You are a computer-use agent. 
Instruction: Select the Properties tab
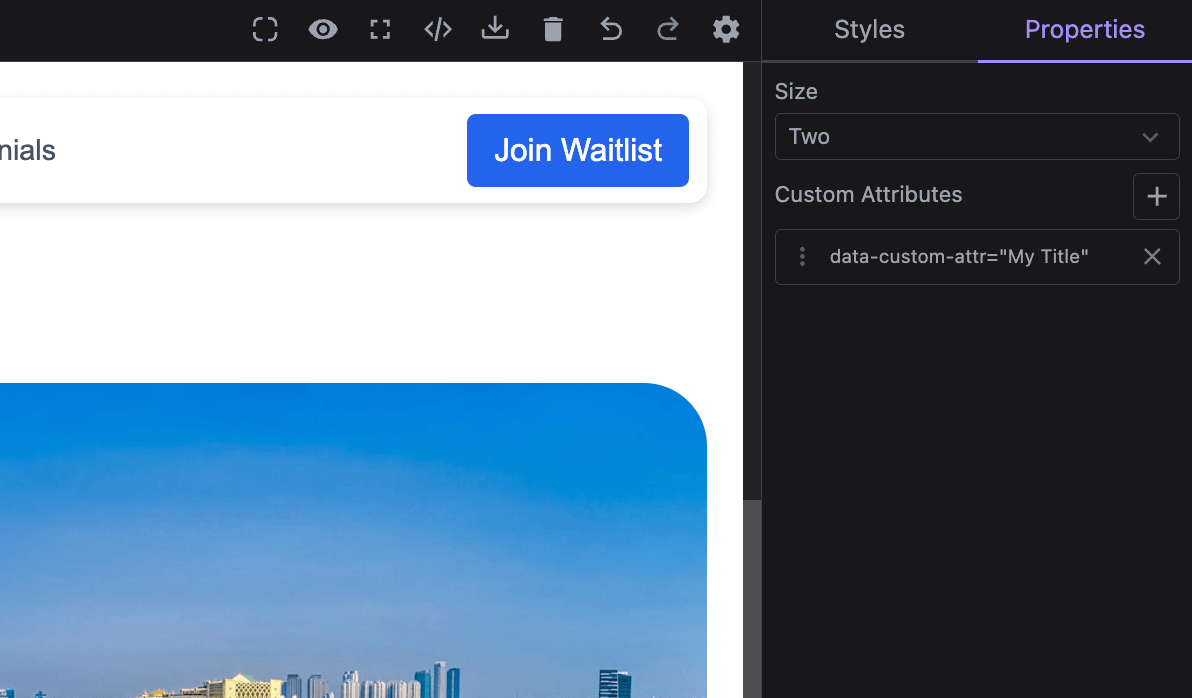1084,30
